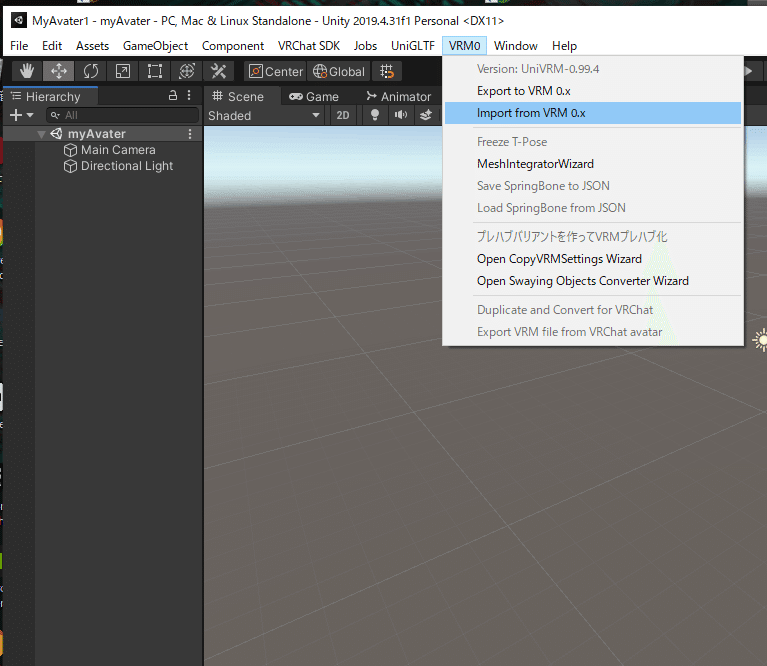The height and width of the screenshot is (666, 767).
Task: Select myAvater scene row
Action: (103, 134)
